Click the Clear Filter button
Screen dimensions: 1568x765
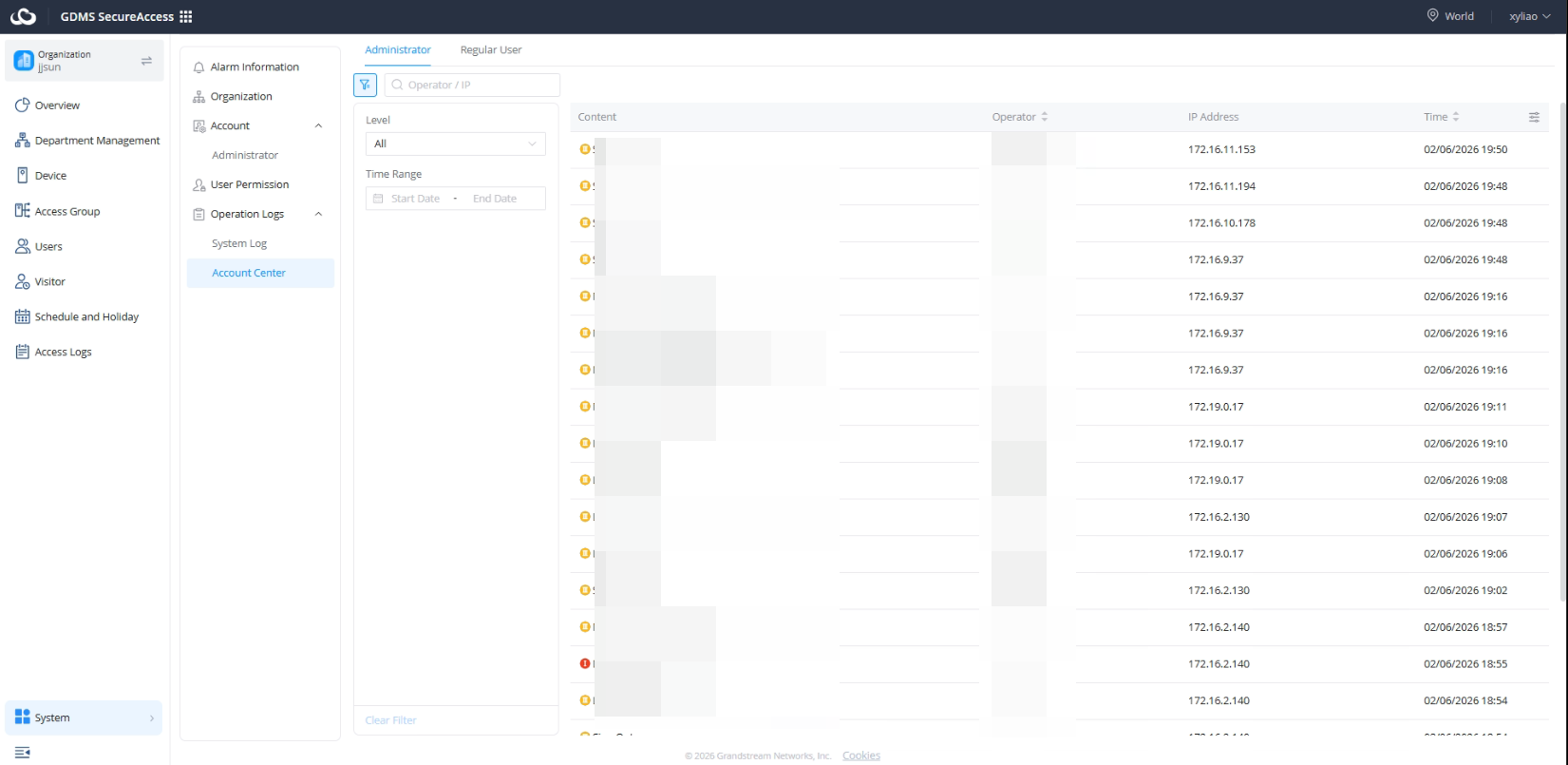pyautogui.click(x=390, y=720)
